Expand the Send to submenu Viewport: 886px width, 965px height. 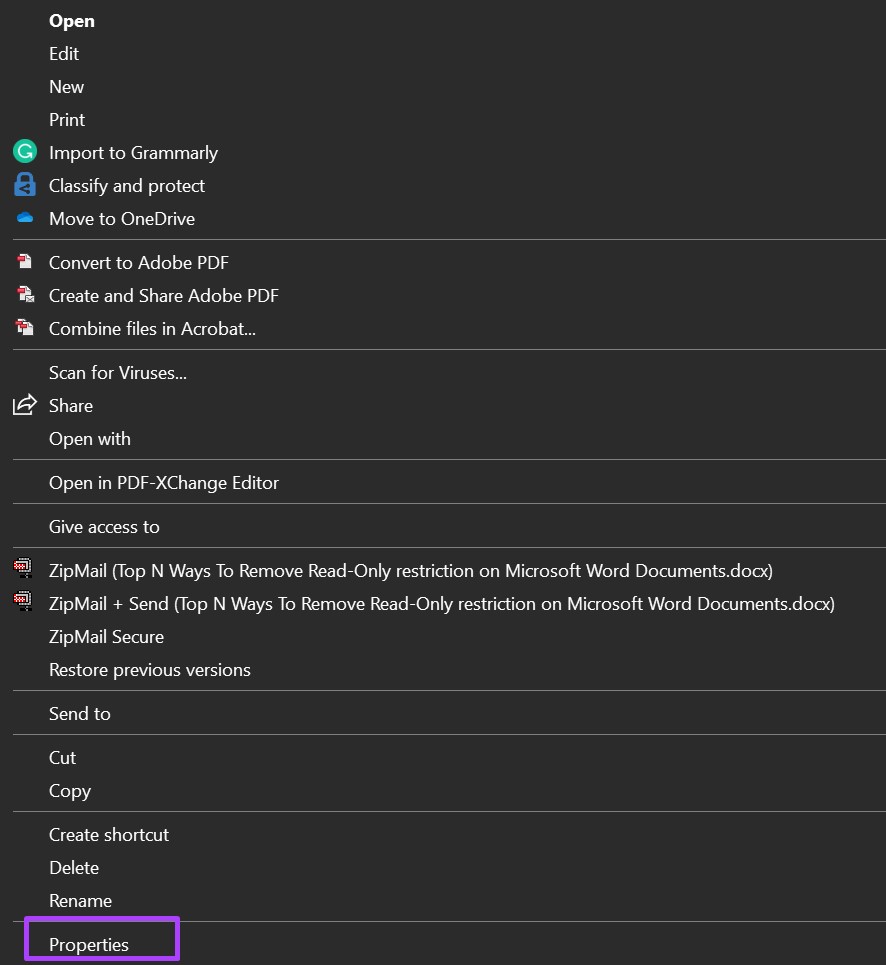tap(80, 714)
